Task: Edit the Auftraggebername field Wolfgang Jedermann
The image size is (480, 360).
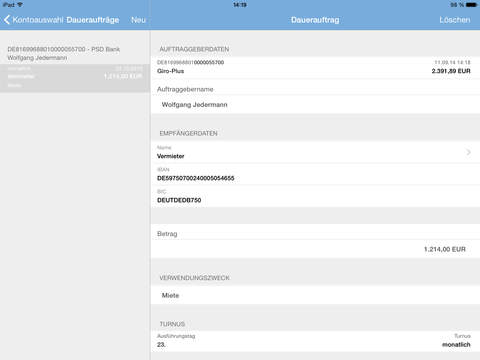Action: [315, 105]
